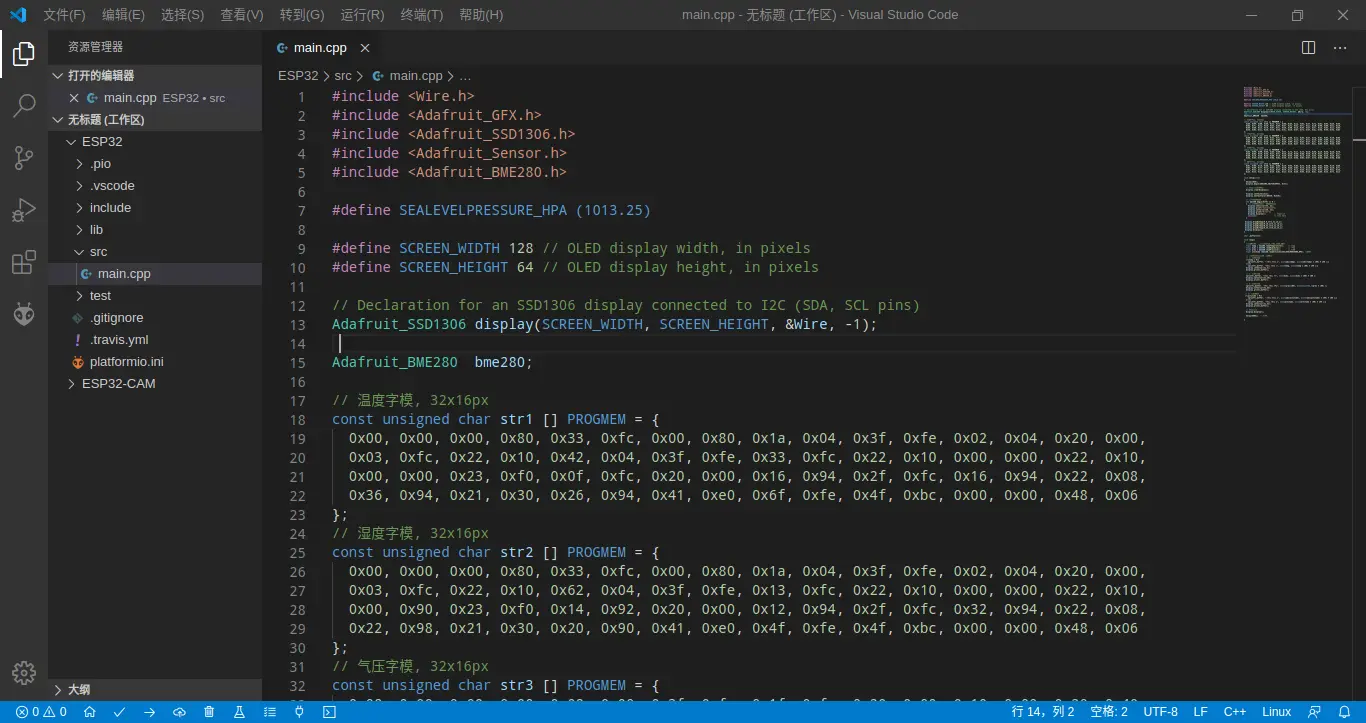Click the feedback icon in status bar
Viewport: 1366px width, 723px height.
coord(1315,712)
